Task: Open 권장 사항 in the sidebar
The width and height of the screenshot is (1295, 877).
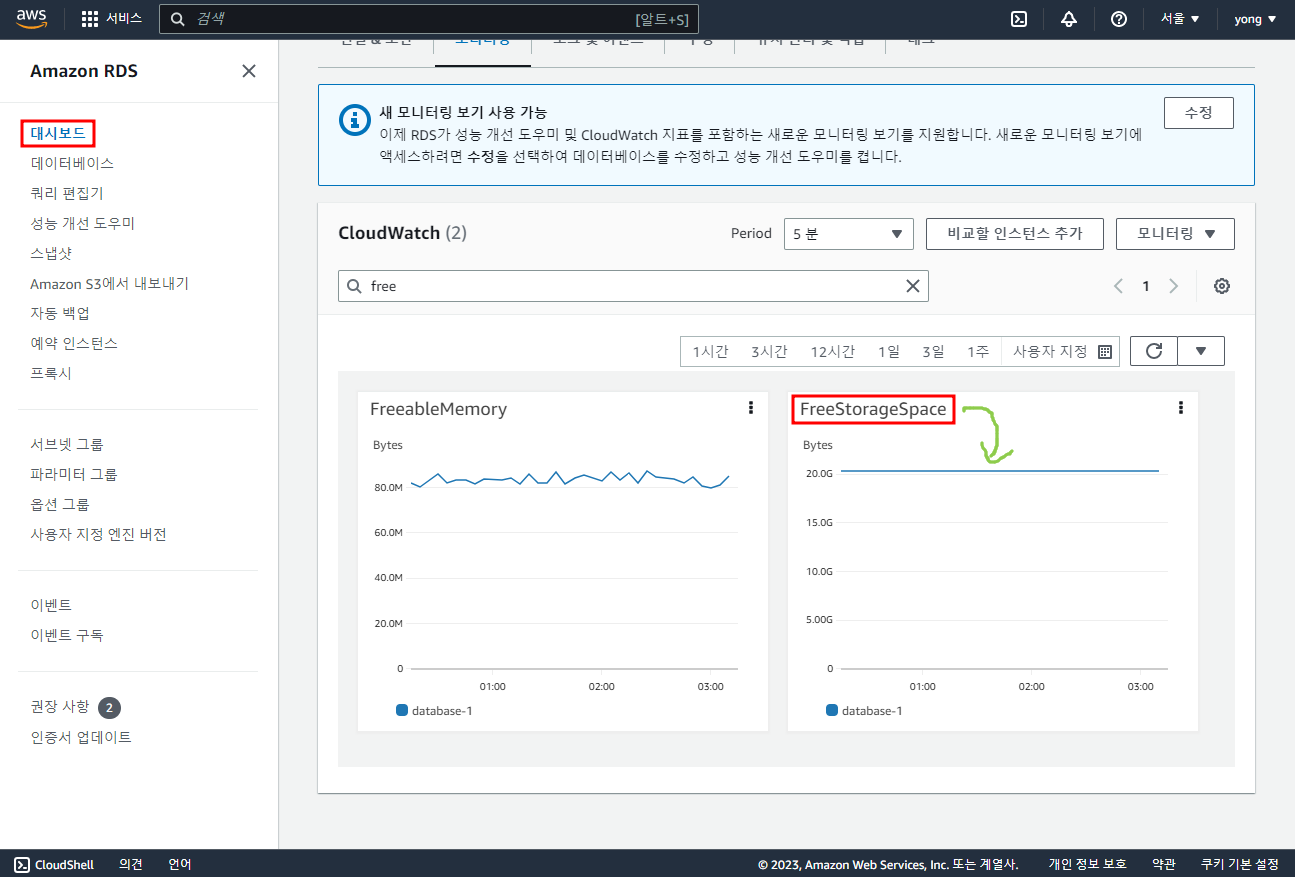Action: point(60,707)
